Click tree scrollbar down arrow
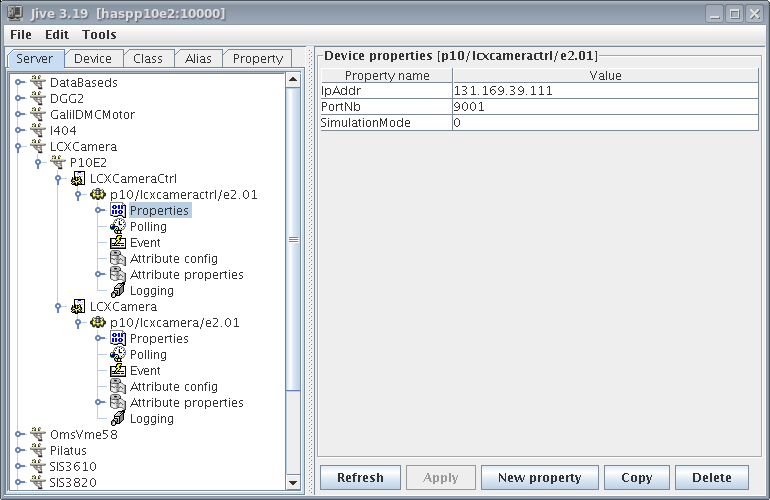The height and width of the screenshot is (500, 770). [293, 483]
